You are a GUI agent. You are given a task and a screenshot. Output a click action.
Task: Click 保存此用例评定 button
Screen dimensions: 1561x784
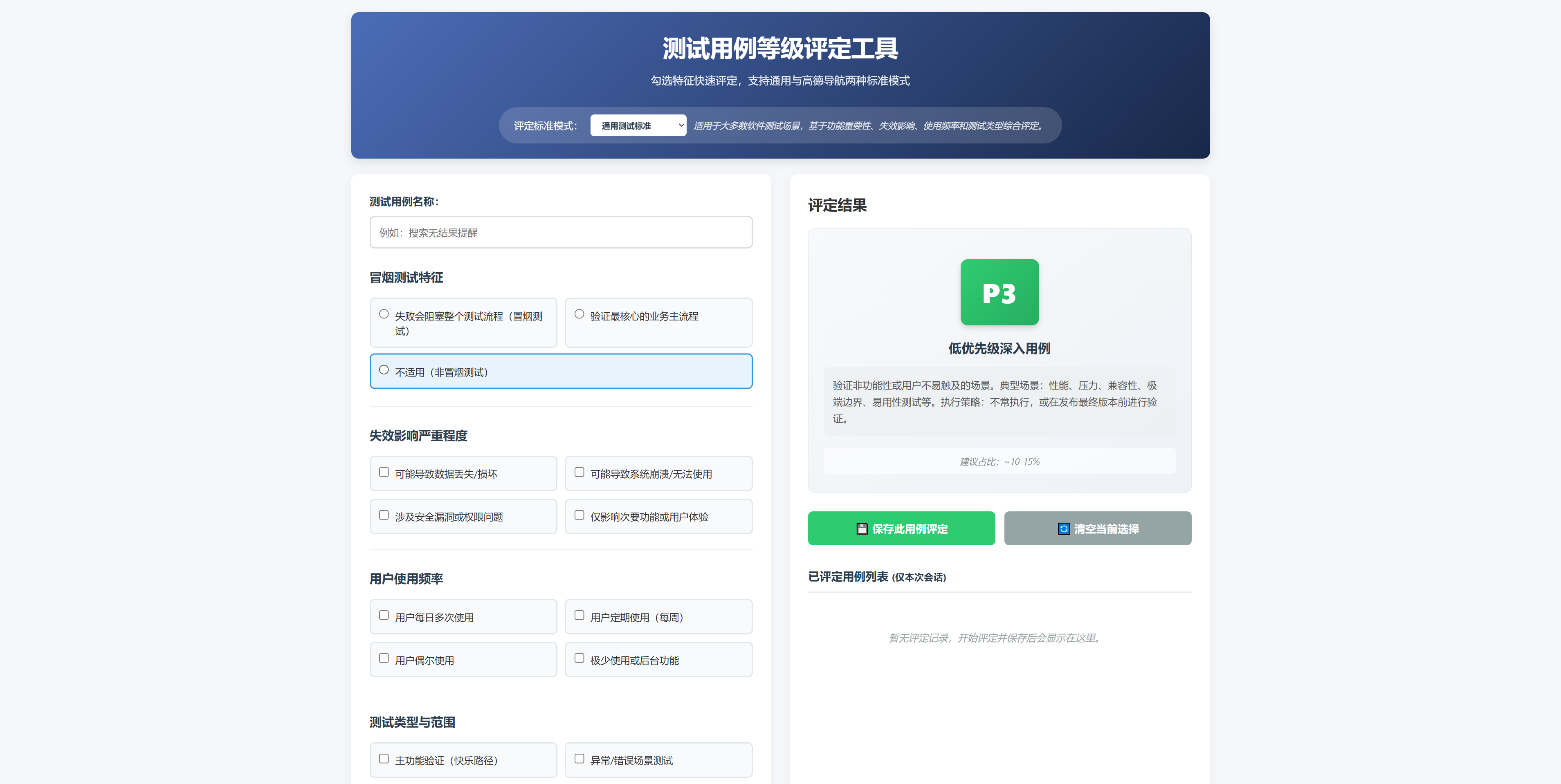901,529
